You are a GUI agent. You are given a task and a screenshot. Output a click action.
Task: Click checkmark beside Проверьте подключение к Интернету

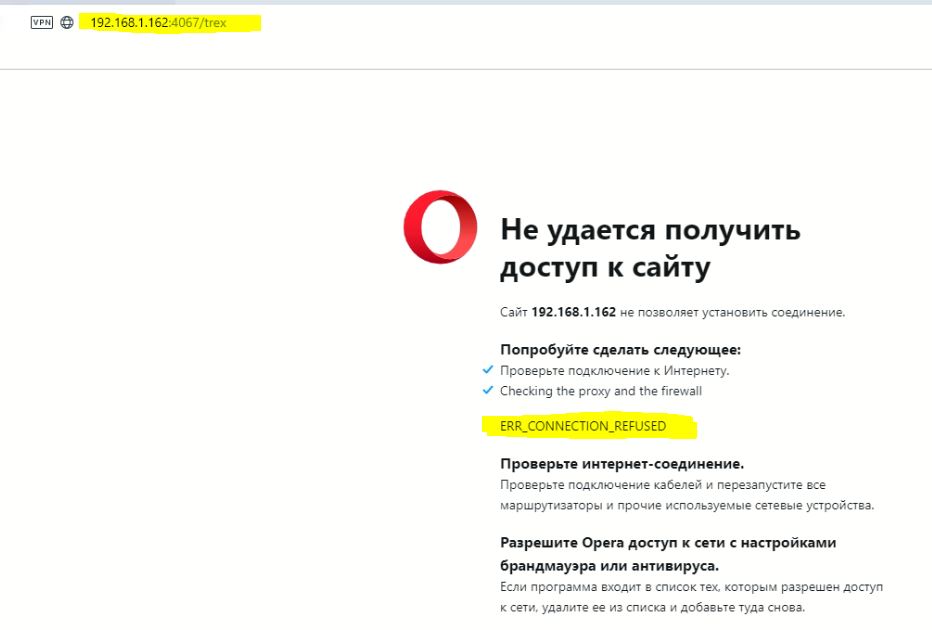point(488,370)
